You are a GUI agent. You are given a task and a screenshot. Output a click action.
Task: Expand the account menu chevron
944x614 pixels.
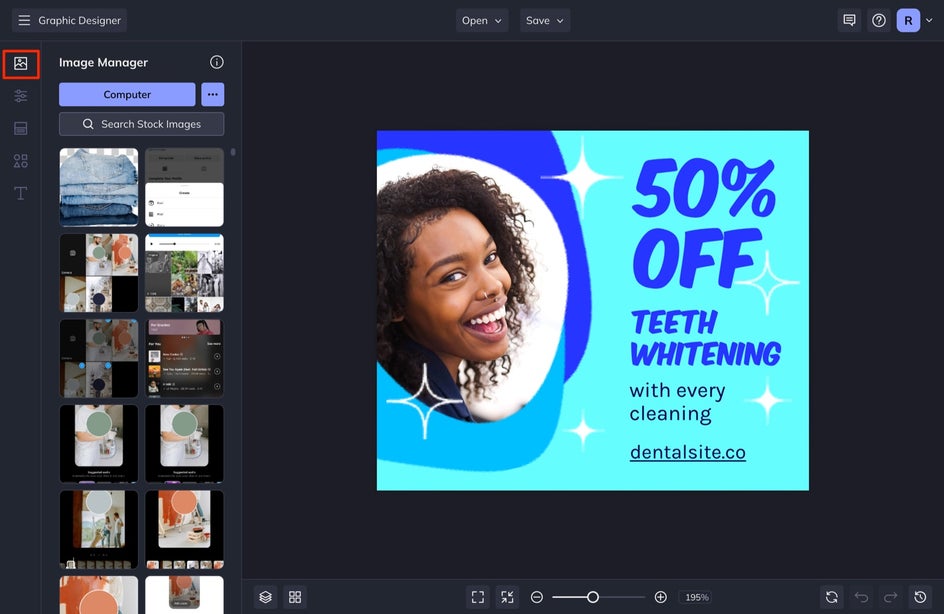[x=929, y=20]
